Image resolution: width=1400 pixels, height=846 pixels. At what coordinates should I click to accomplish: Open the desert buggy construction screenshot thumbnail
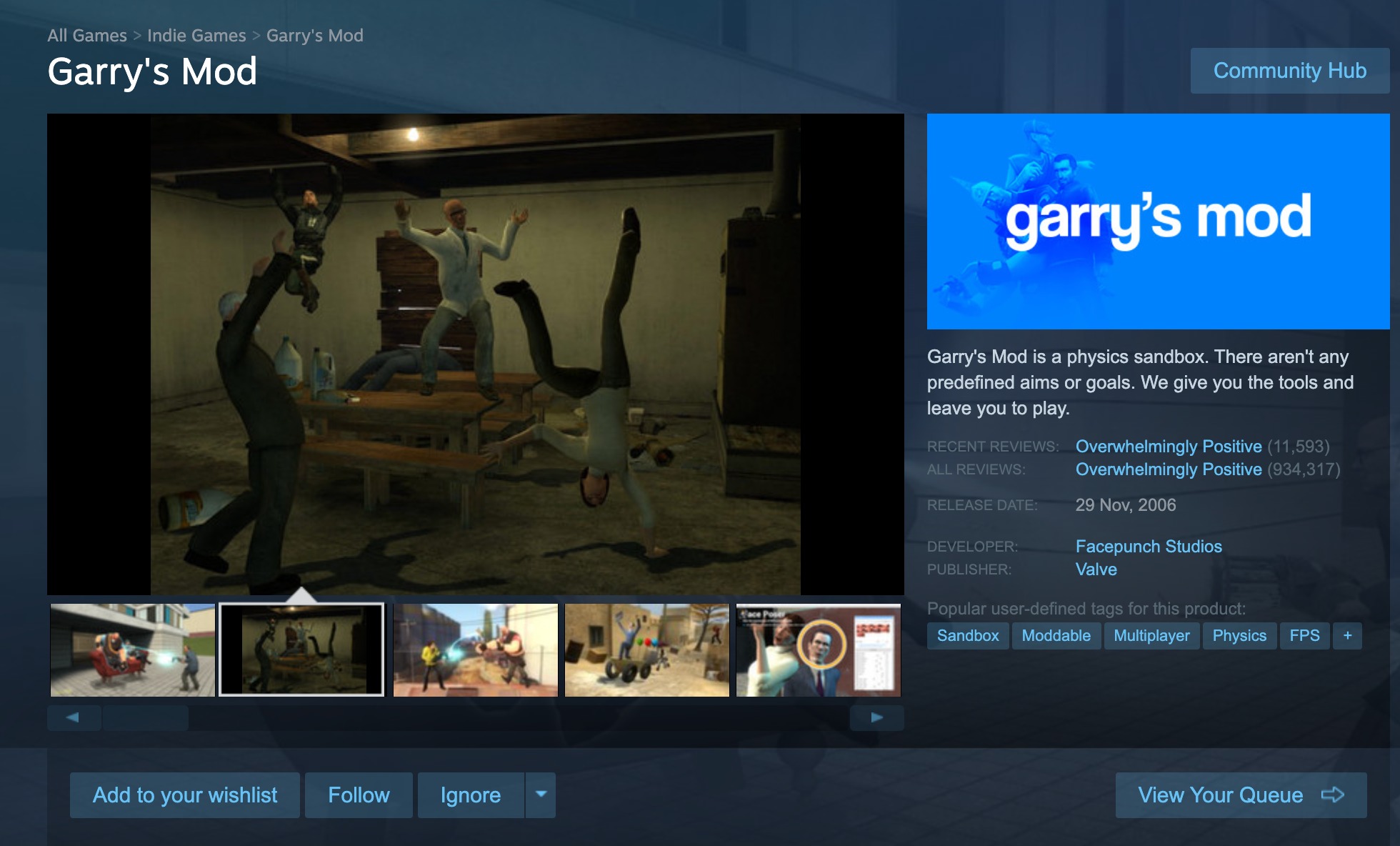646,650
